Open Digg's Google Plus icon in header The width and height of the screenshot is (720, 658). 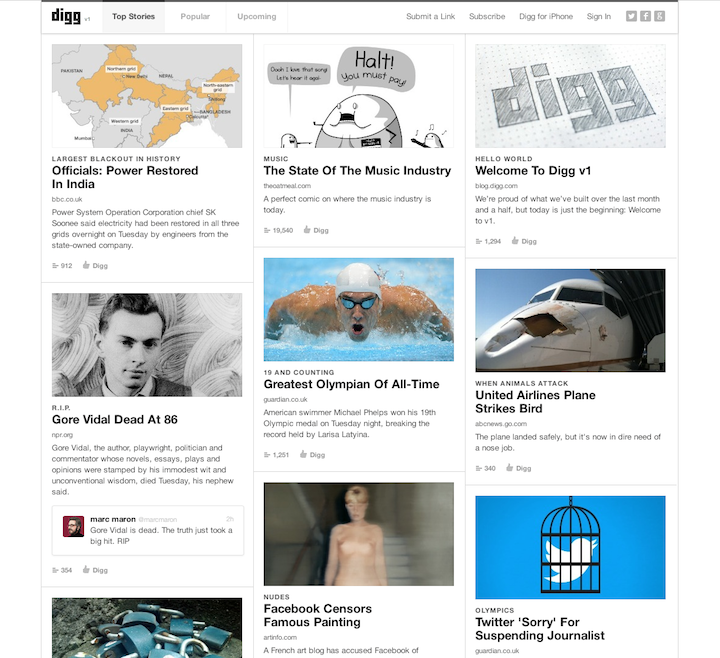[x=659, y=17]
